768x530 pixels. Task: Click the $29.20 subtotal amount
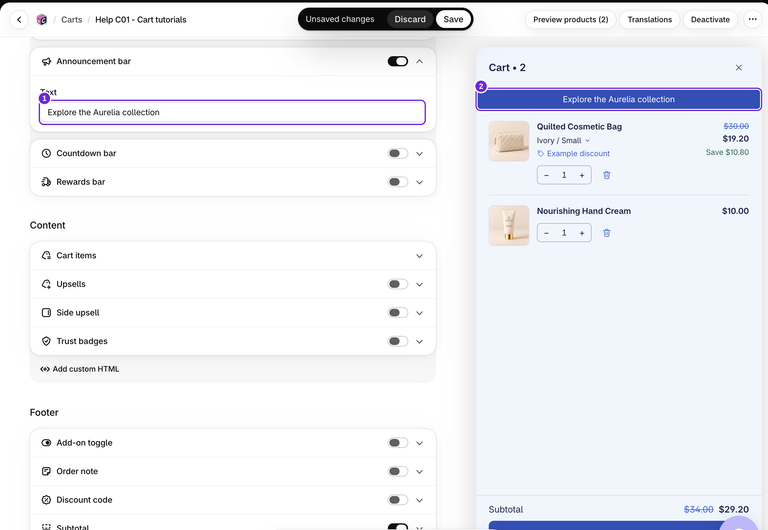coord(734,509)
